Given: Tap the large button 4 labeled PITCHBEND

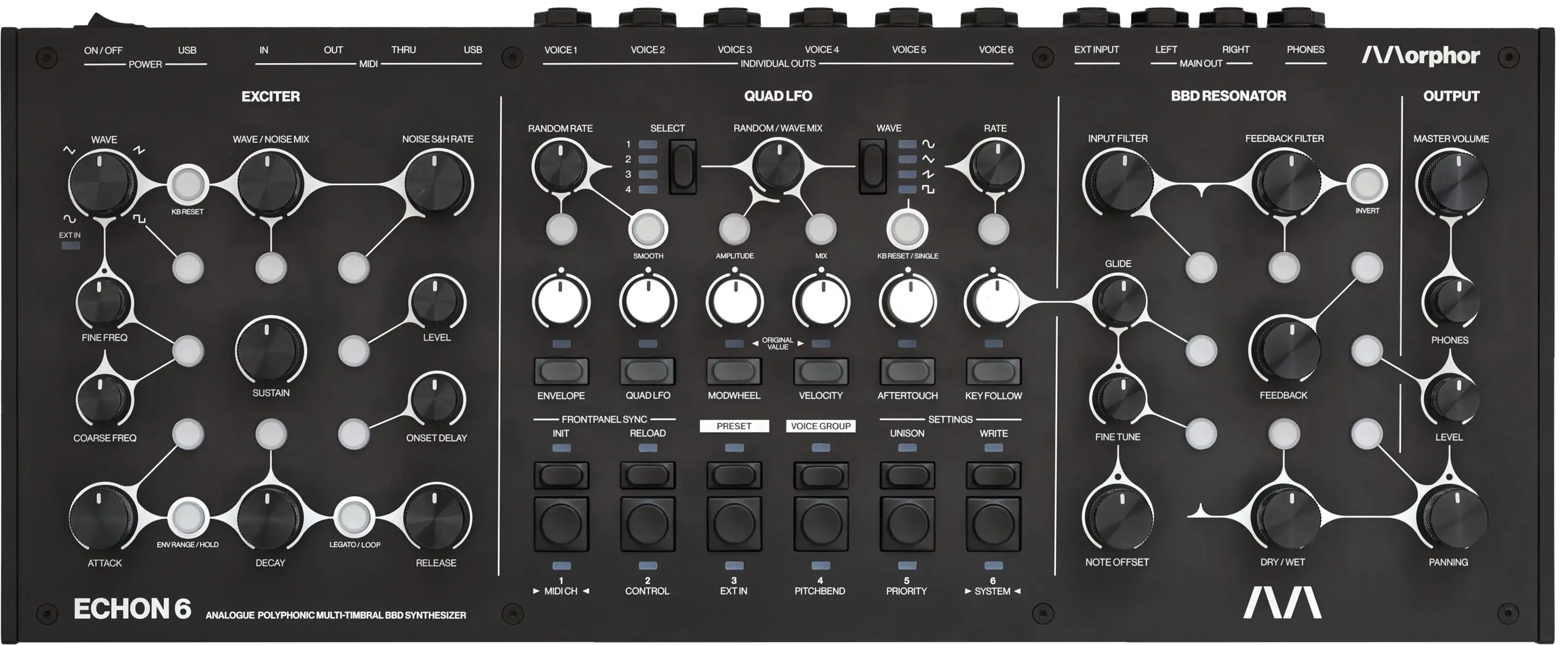Looking at the screenshot, I should [820, 524].
